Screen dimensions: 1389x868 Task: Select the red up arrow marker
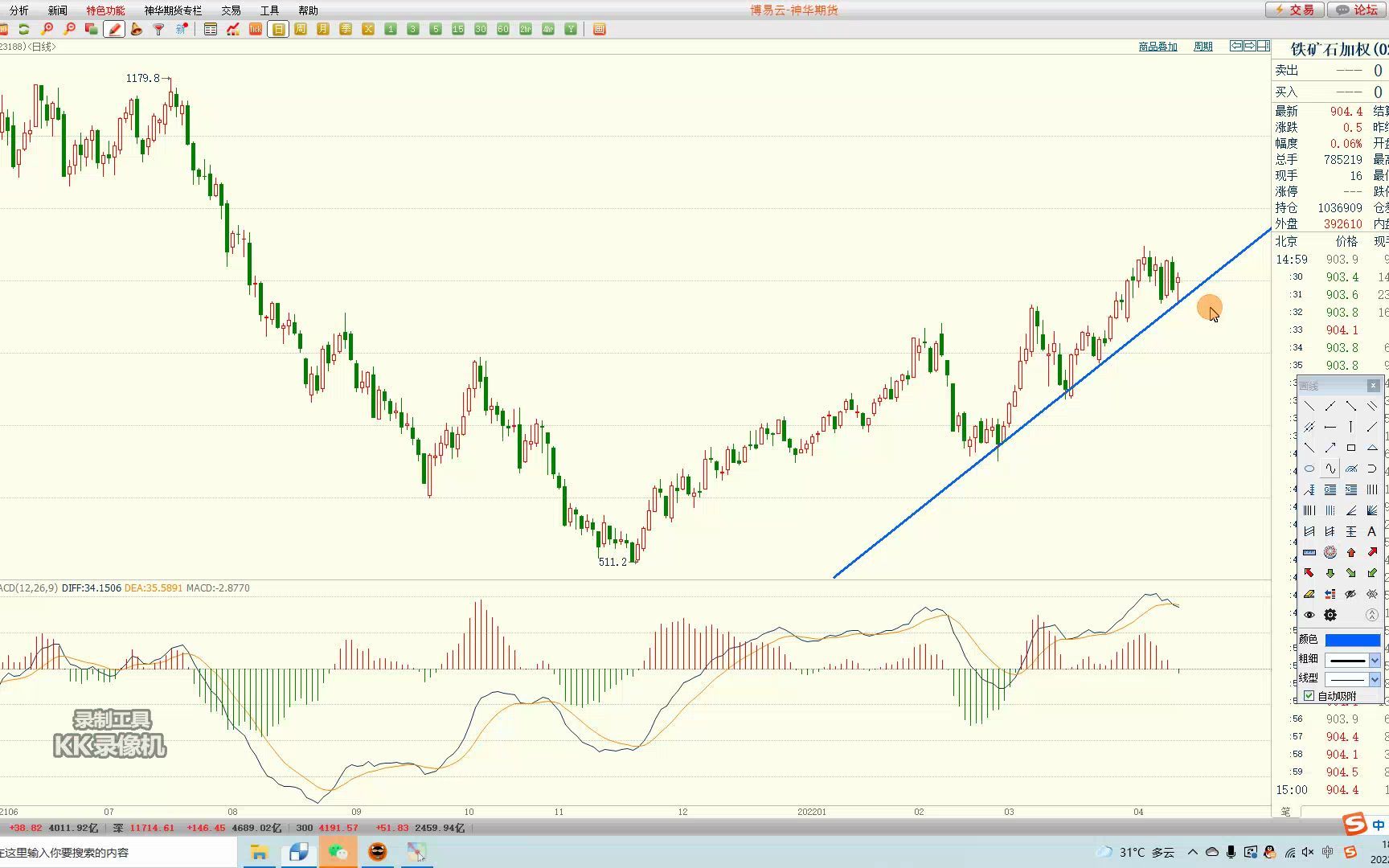[x=1351, y=552]
